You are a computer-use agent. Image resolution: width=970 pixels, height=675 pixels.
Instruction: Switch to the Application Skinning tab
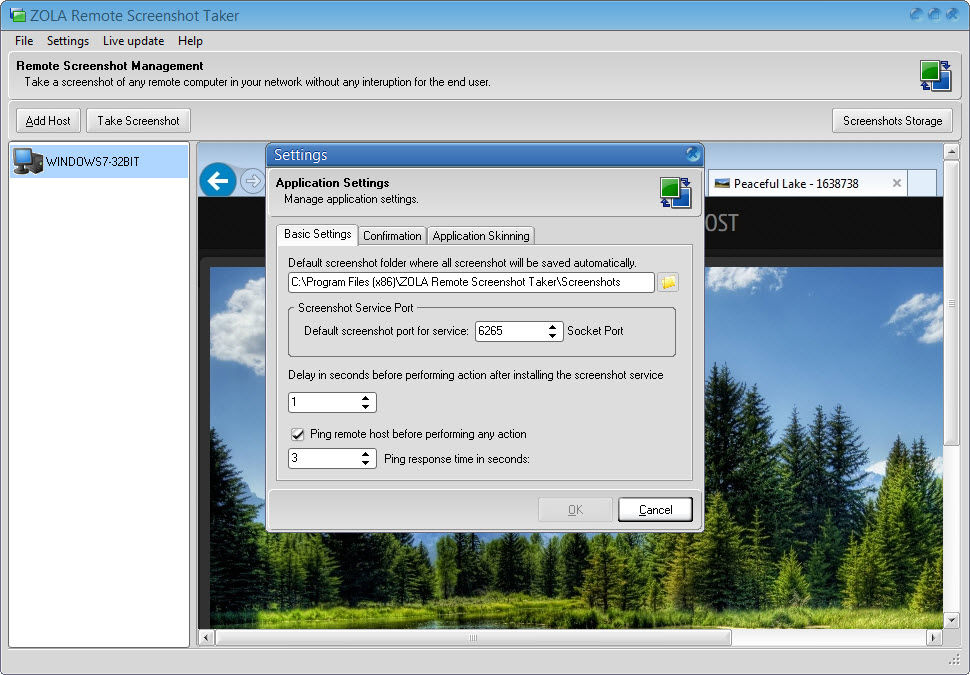point(481,236)
